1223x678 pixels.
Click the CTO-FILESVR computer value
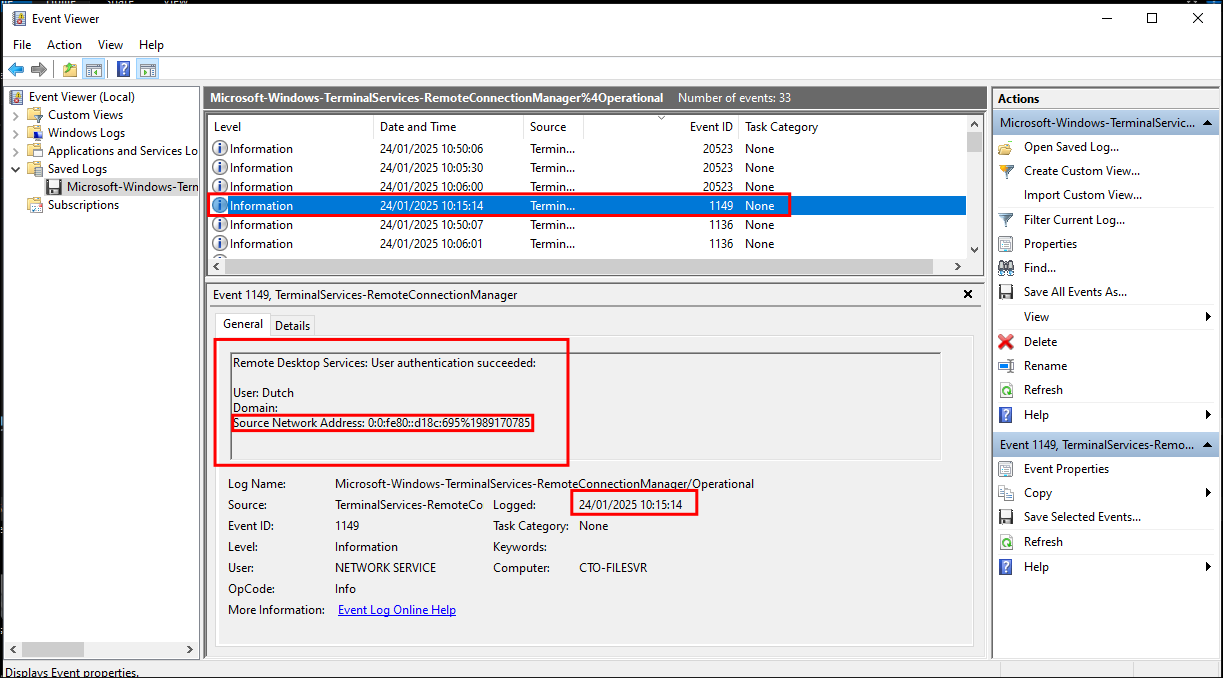point(613,568)
